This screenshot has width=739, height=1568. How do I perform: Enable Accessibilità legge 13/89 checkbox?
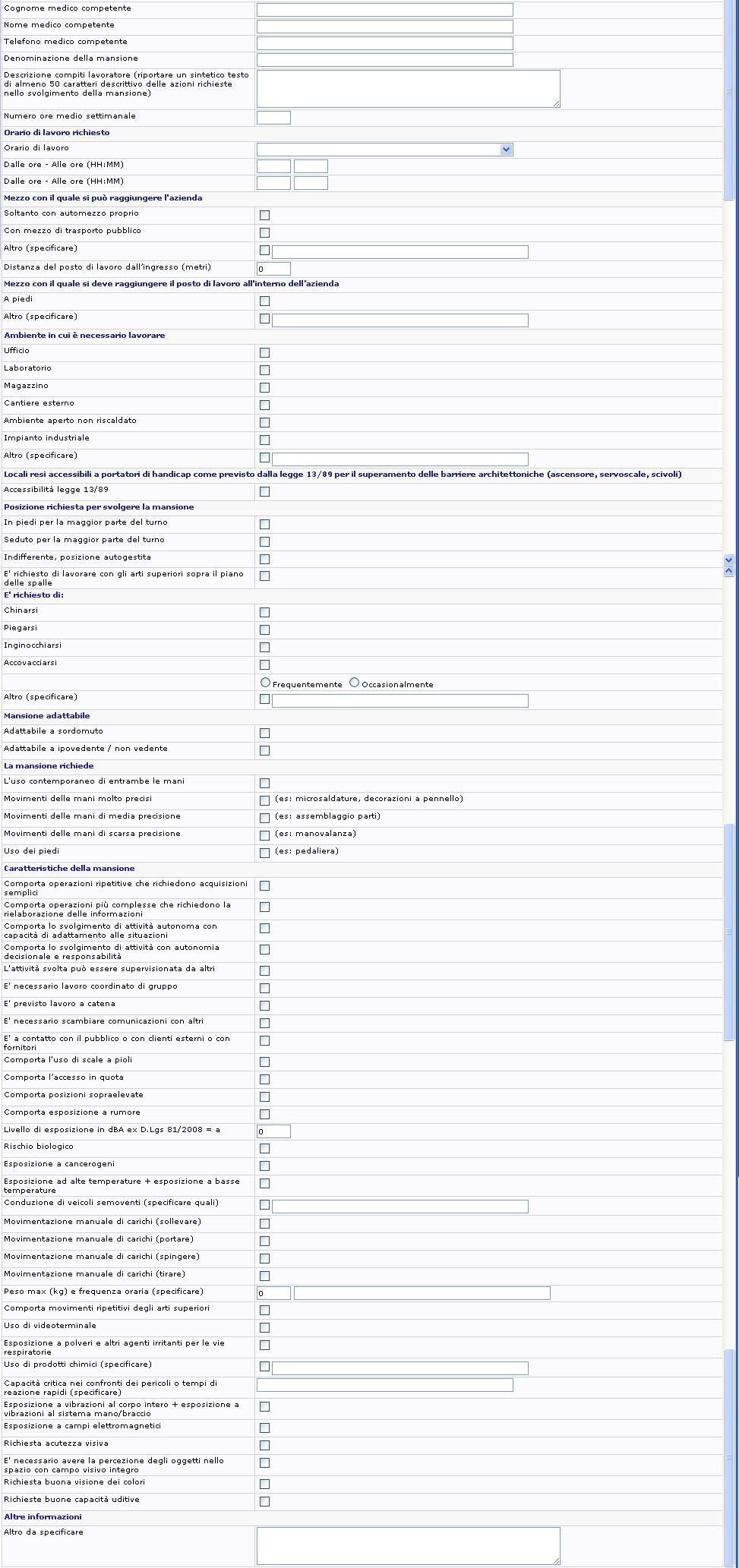[x=264, y=492]
